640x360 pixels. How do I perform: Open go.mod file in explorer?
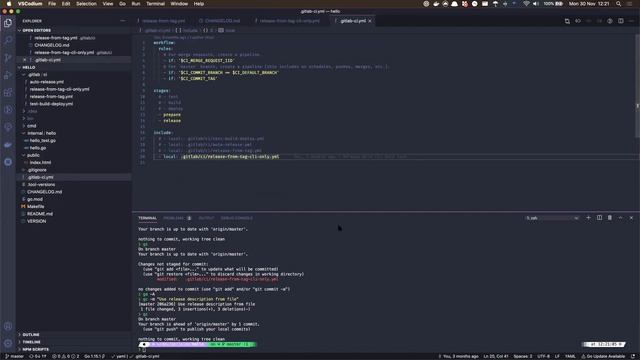pos(35,199)
